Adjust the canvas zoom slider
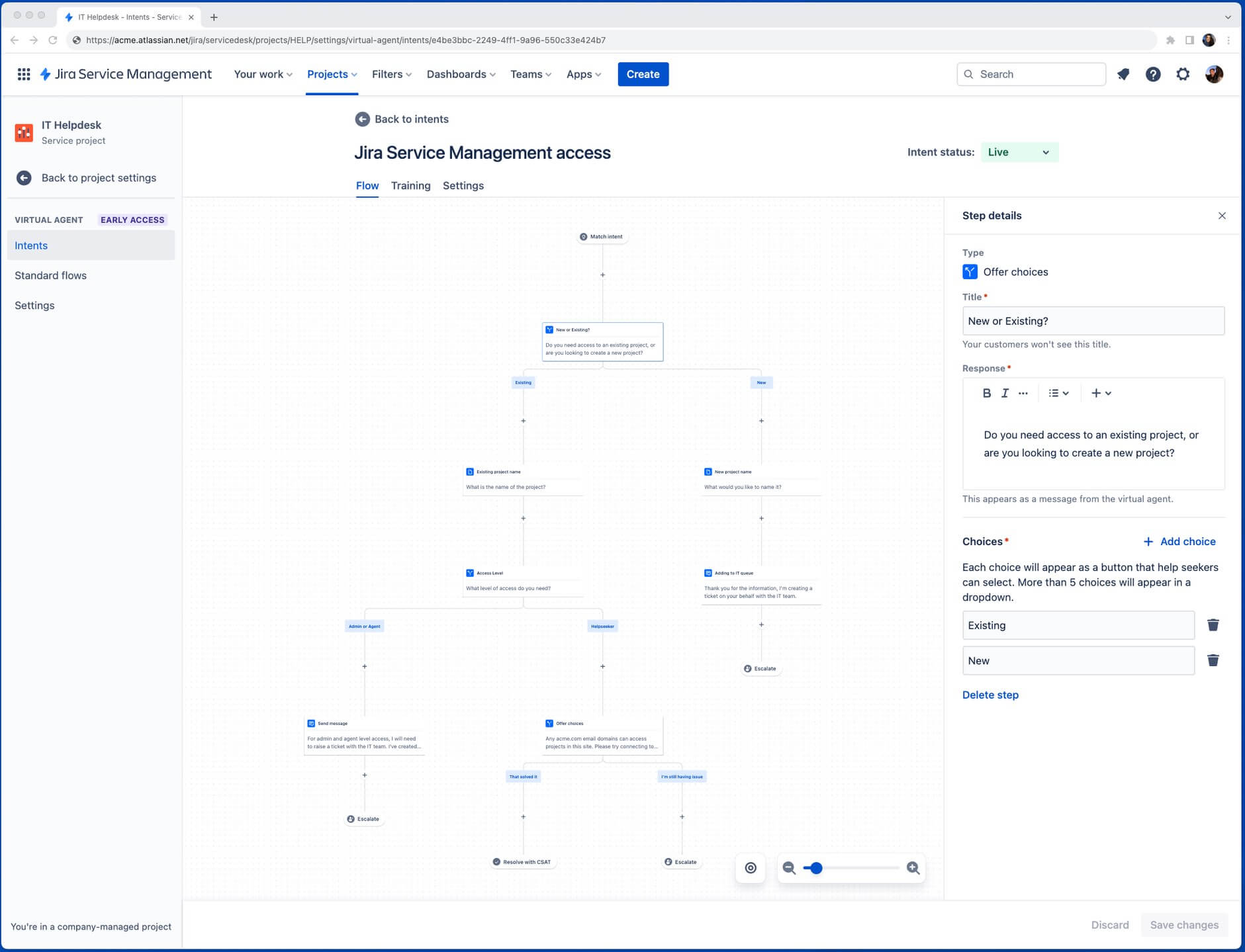 coord(816,867)
